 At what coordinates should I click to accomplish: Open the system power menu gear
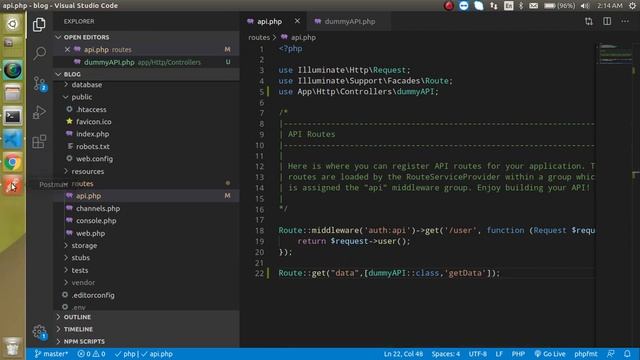coord(633,6)
